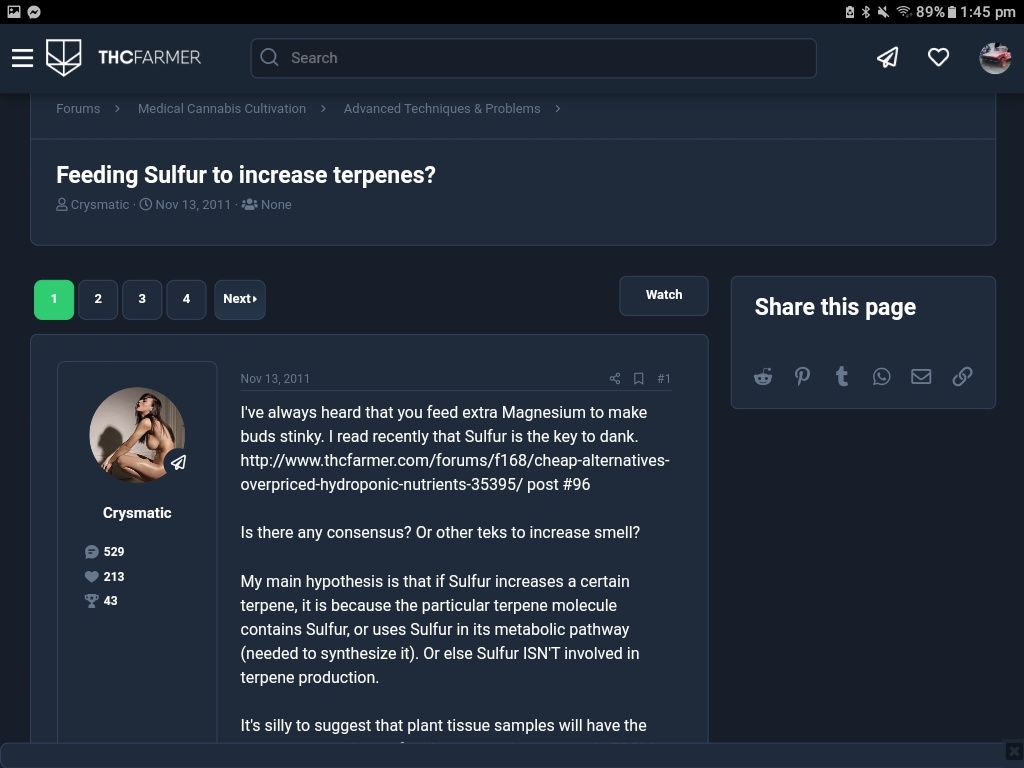This screenshot has width=1024, height=768.
Task: Copy the page link via the chain icon
Action: (x=962, y=376)
